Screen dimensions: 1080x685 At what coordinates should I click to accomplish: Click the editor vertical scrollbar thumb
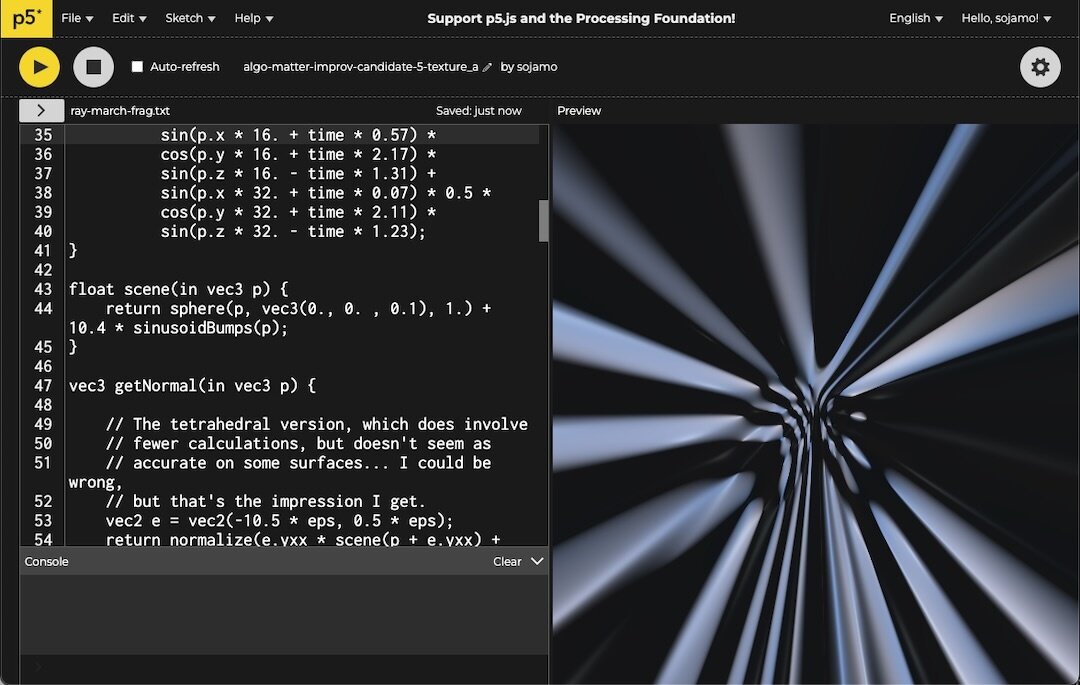pos(543,221)
